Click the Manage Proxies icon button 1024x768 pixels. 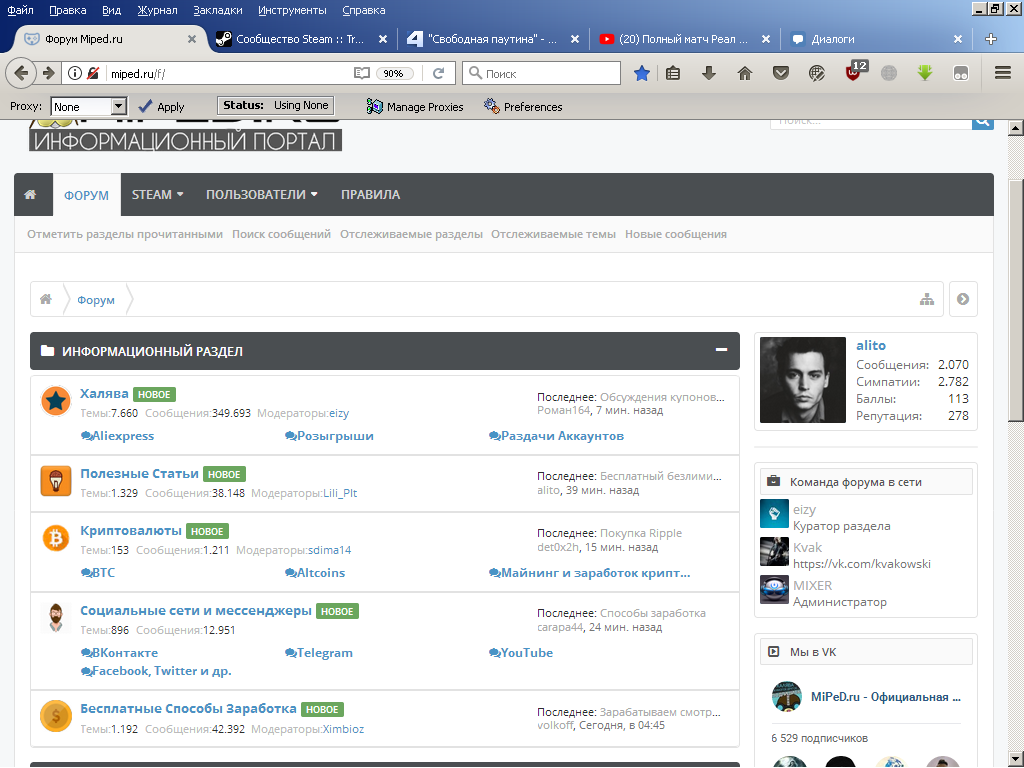pos(415,106)
